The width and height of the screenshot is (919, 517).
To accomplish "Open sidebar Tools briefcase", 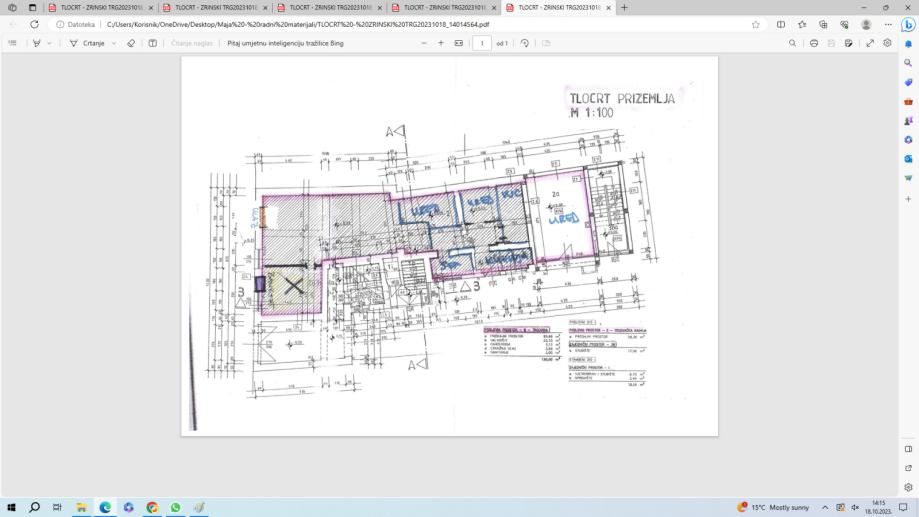I will 908,101.
